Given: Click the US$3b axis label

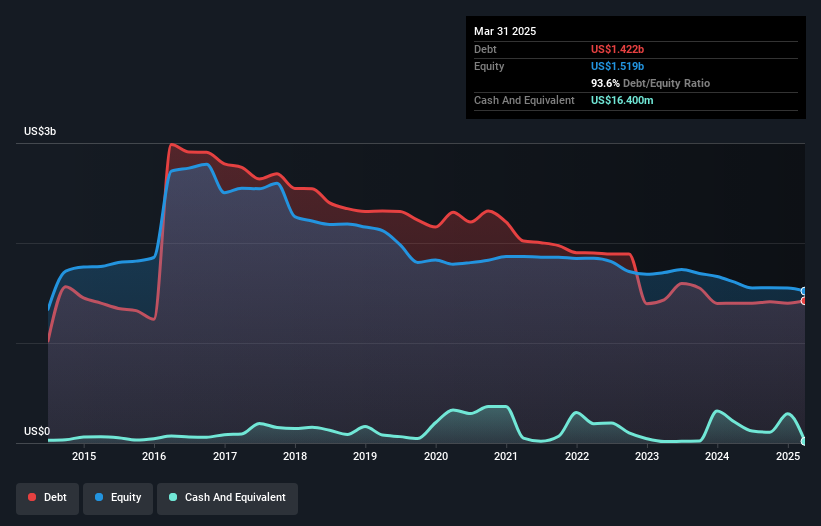Looking at the screenshot, I should point(40,131).
